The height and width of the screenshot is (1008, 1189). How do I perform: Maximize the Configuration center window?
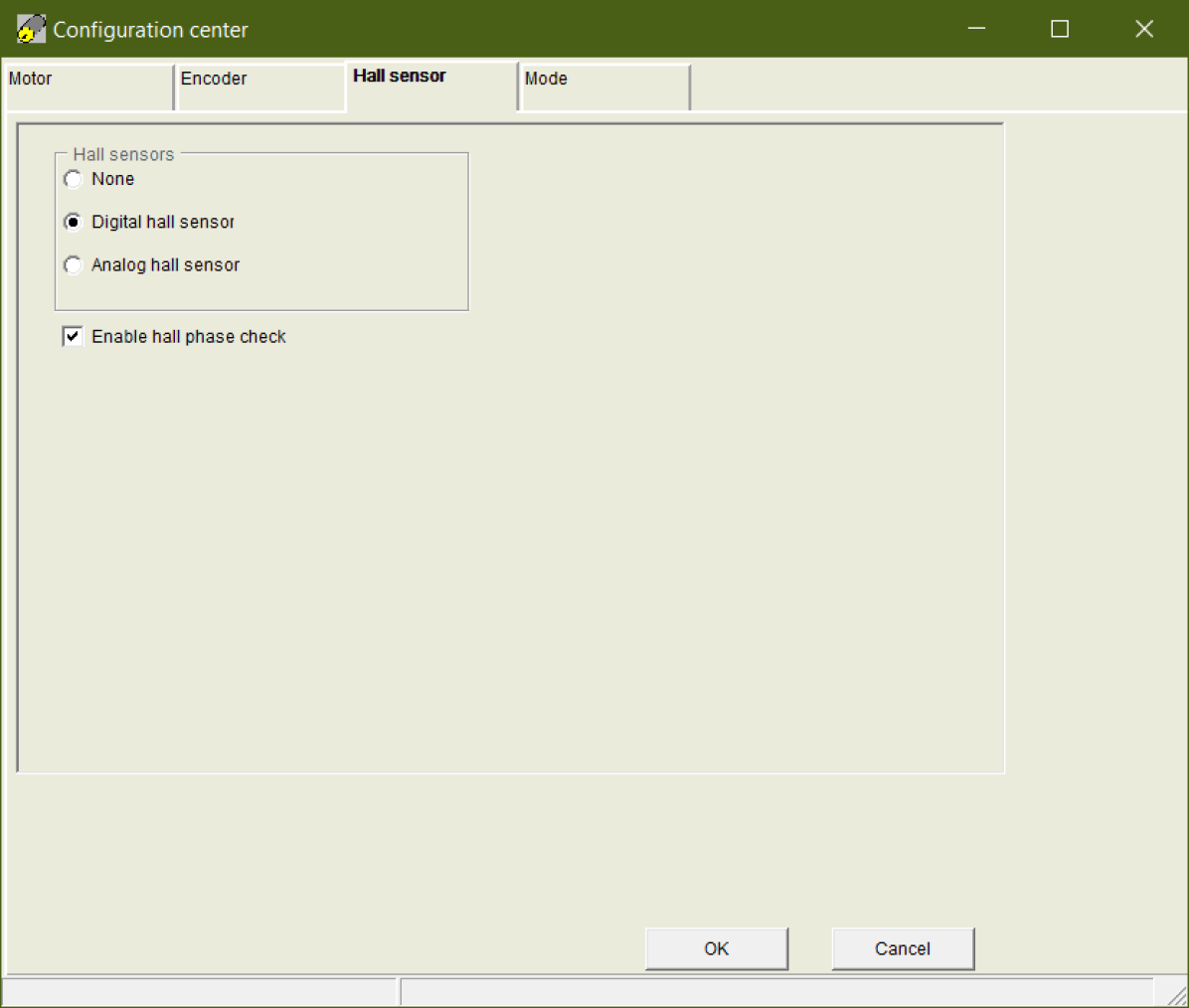tap(1060, 29)
